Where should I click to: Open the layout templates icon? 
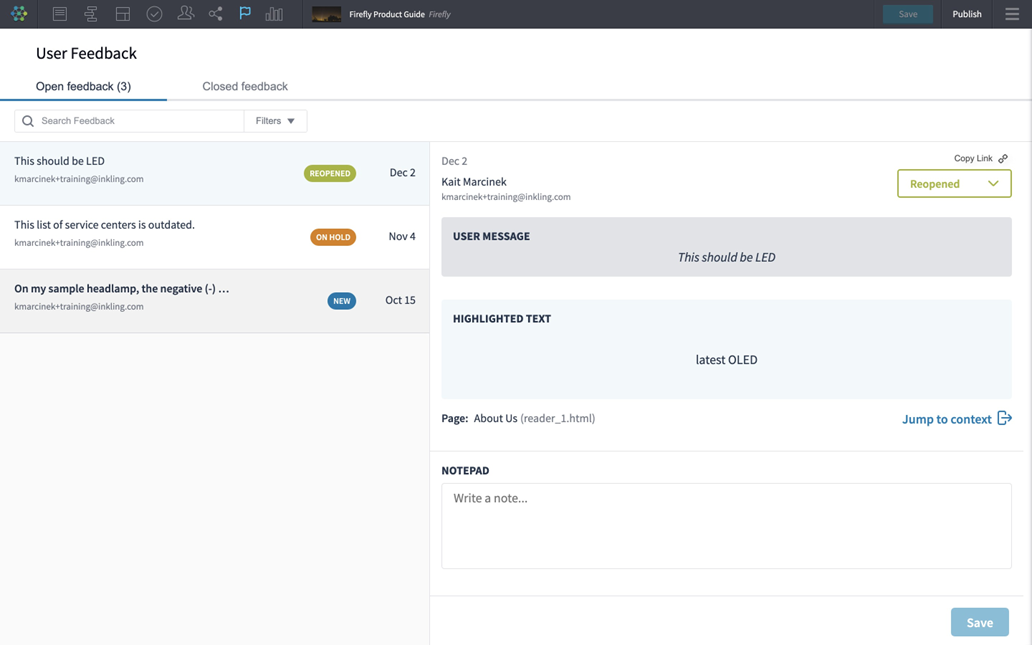123,14
